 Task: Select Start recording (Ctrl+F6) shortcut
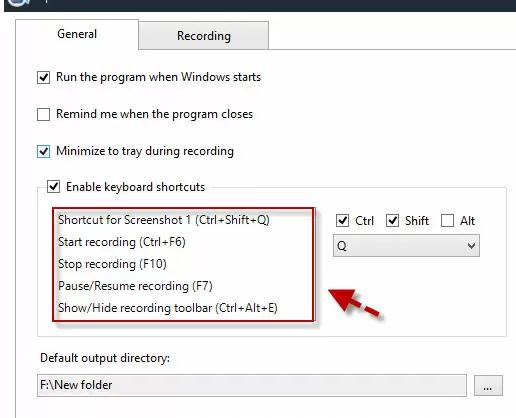click(122, 242)
